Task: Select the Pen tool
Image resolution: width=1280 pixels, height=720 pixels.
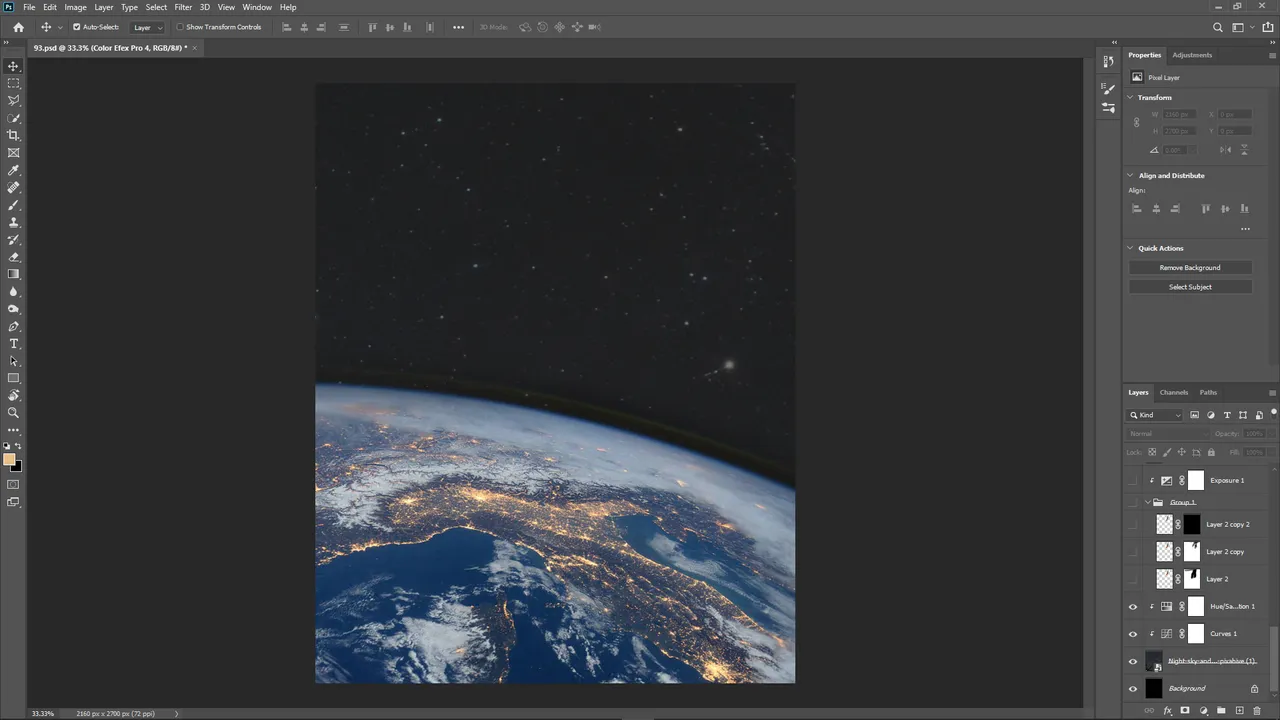Action: tap(14, 327)
